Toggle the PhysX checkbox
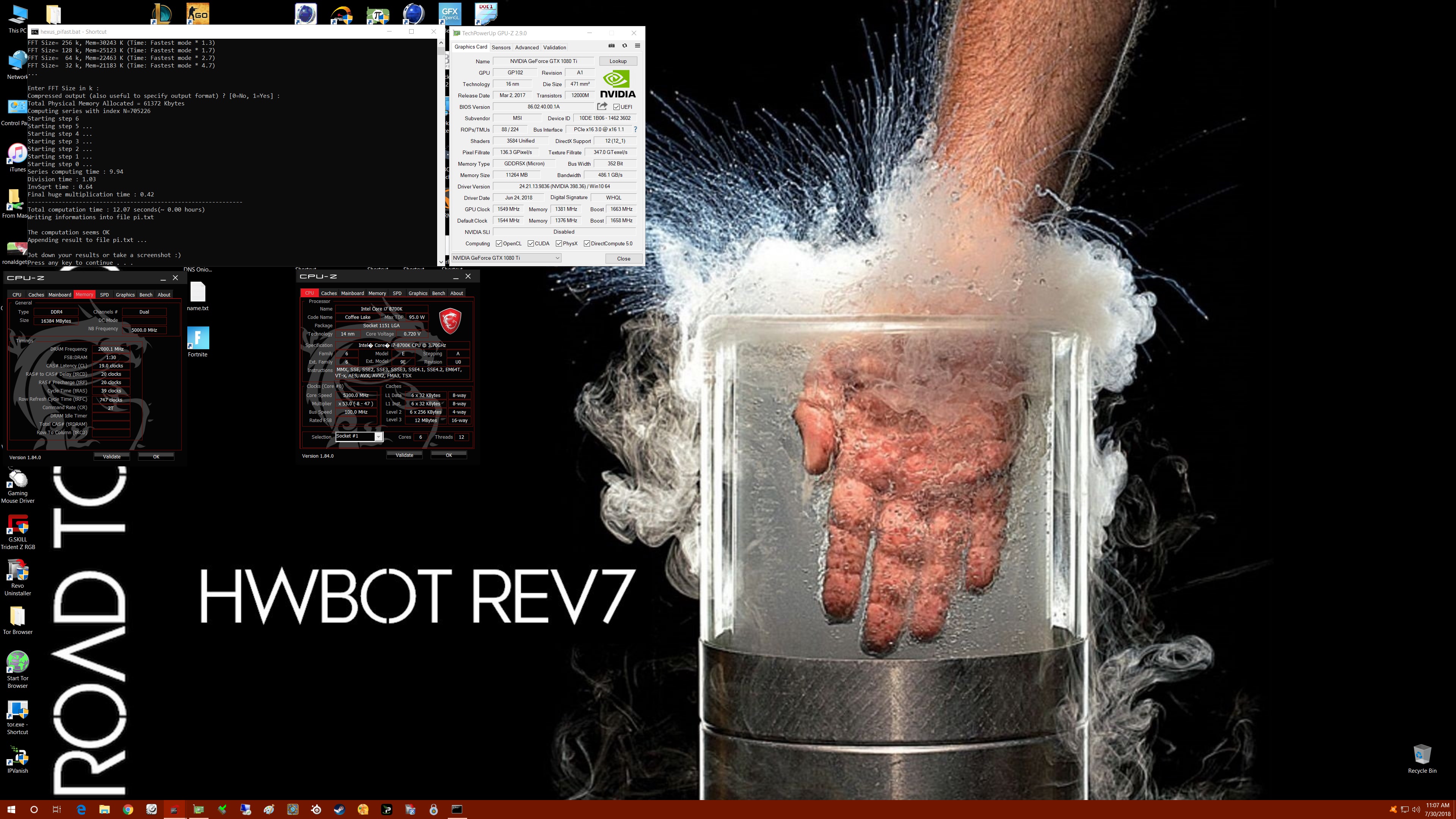This screenshot has height=819, width=1456. 559,243
